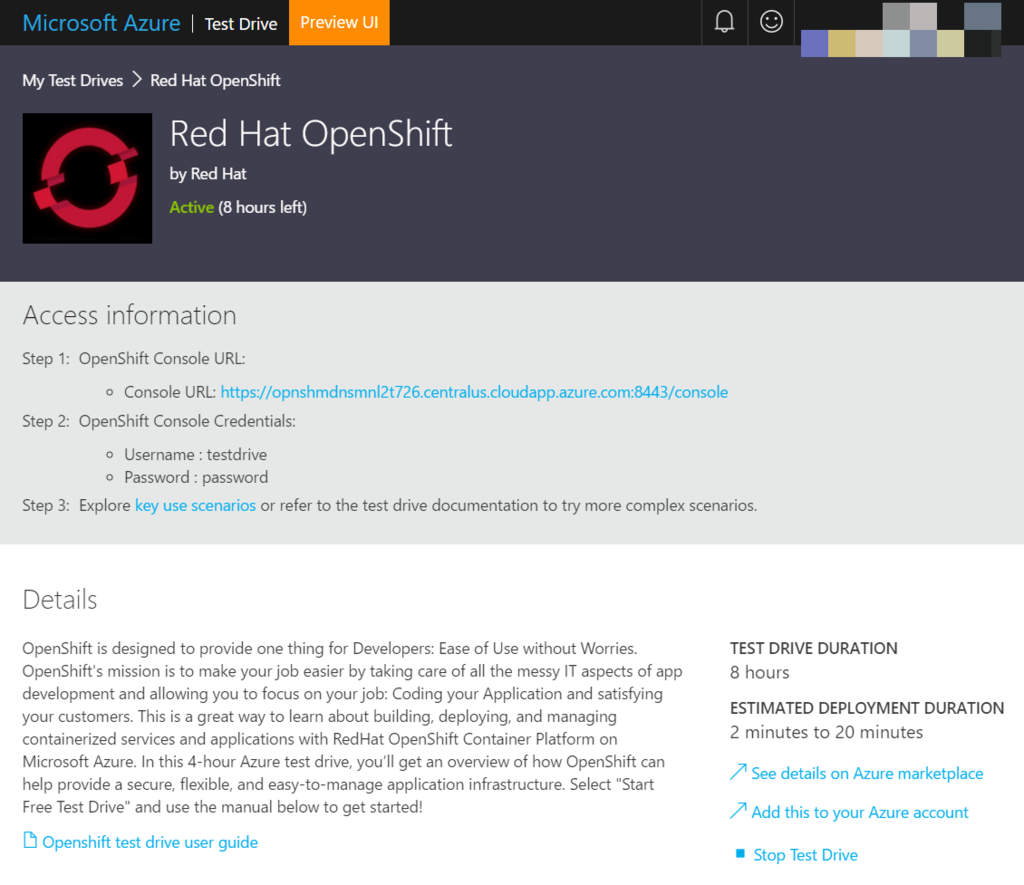Click the 'Step 2: OpenShift Console Credentials:' text

(159, 421)
